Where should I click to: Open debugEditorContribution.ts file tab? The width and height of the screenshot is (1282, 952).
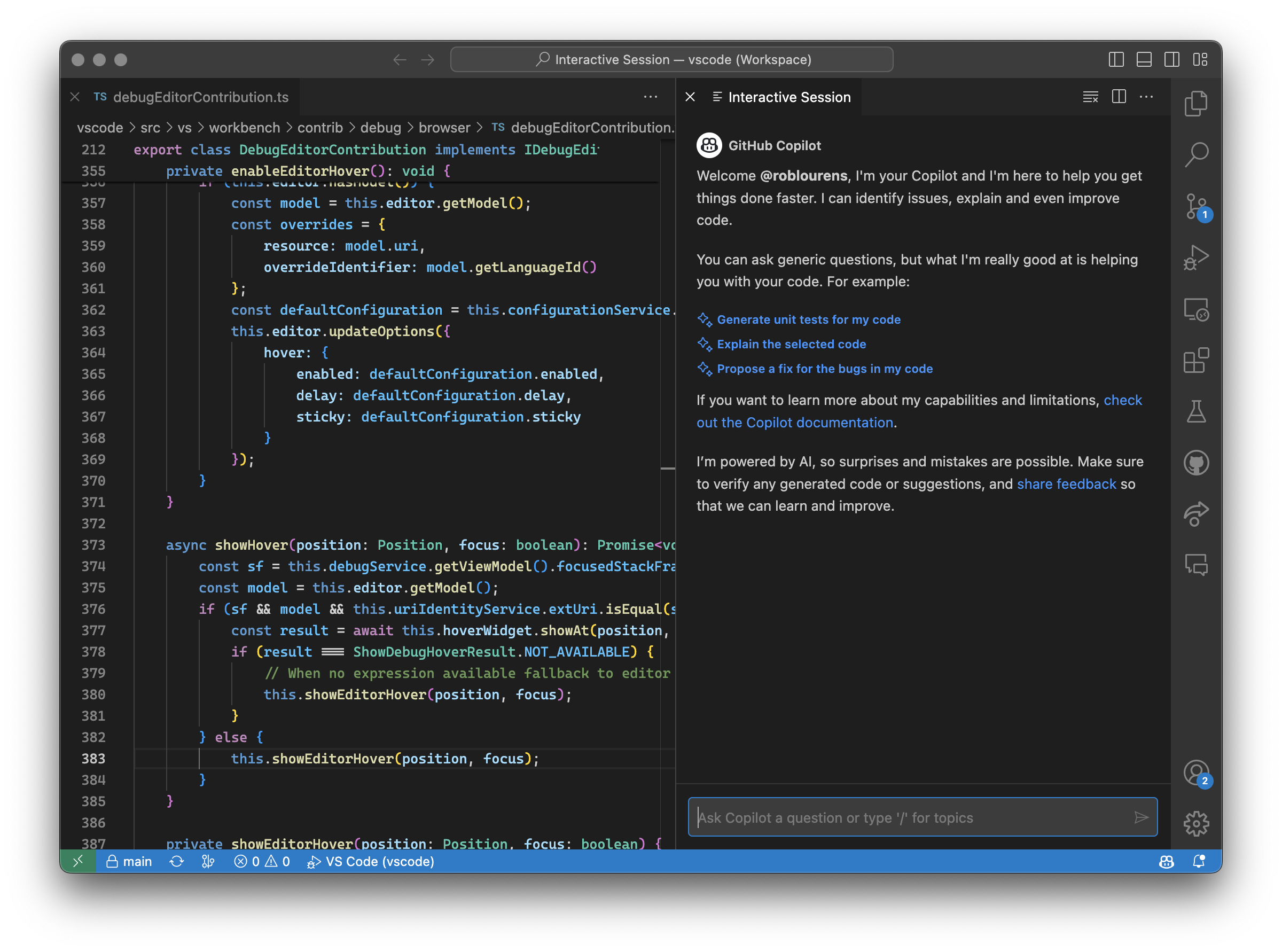[197, 97]
